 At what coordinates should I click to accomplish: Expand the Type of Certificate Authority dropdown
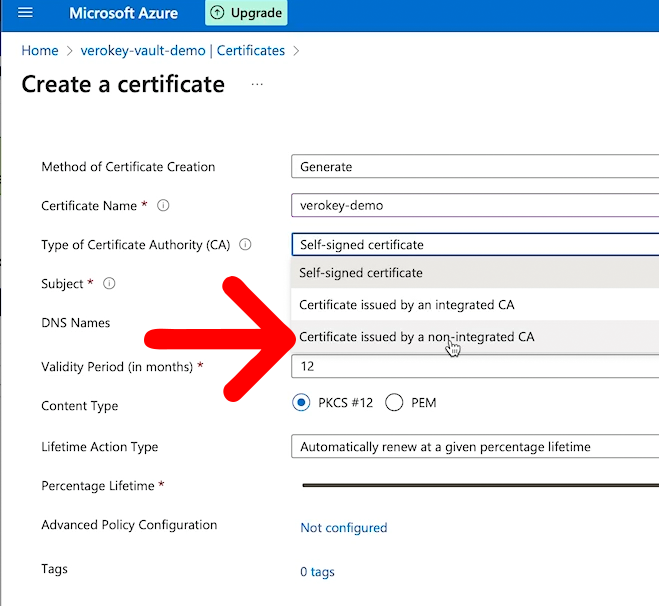point(475,245)
